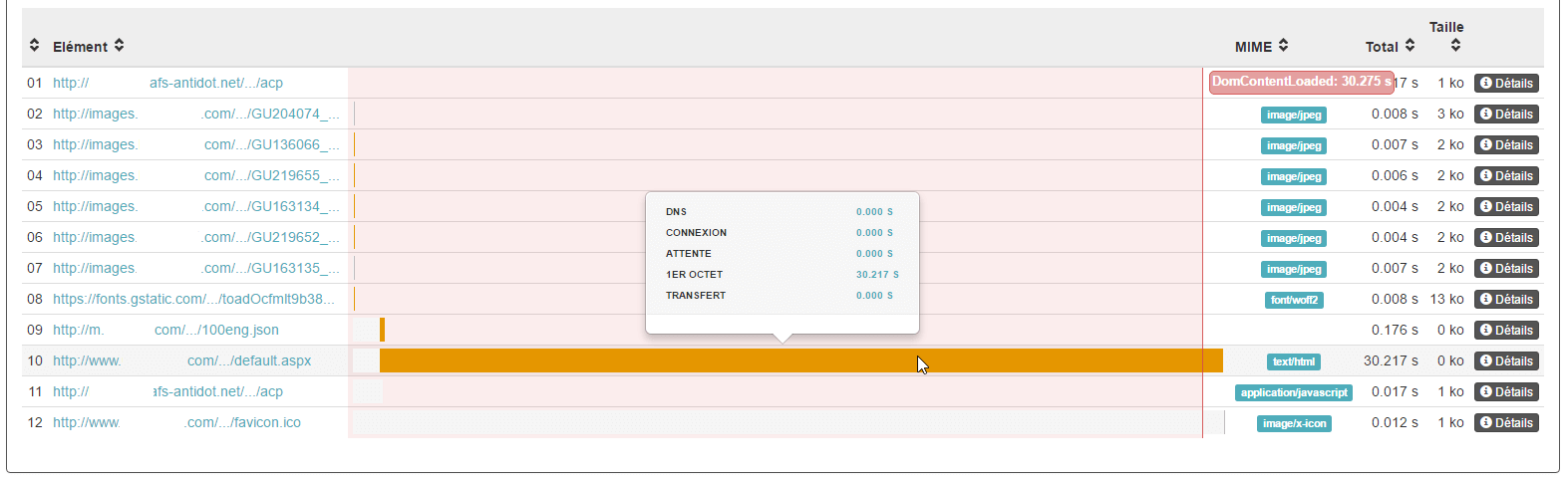Click the image/jpeg badge in row 04

coord(1294,176)
